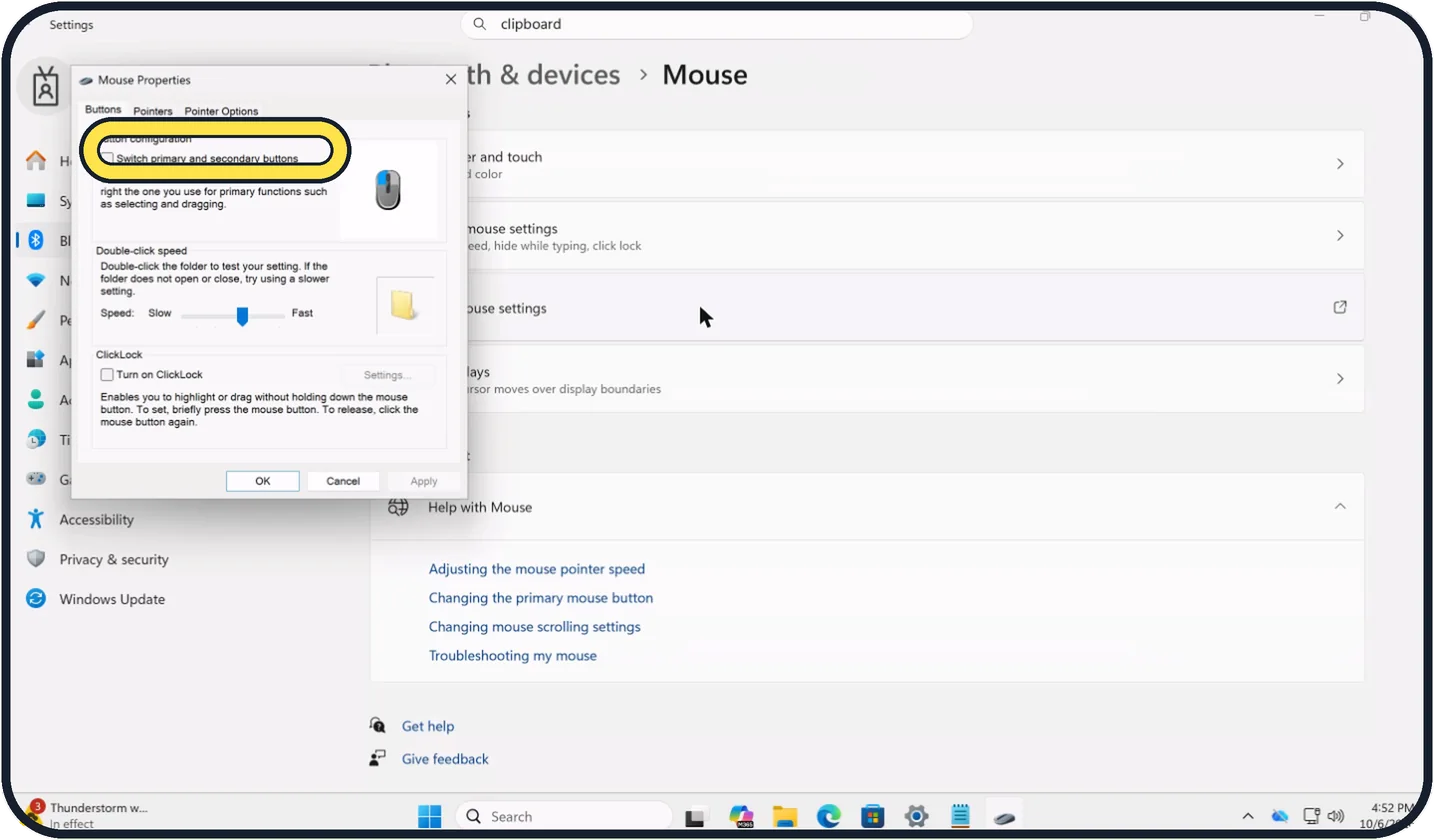This screenshot has width=1434, height=840.
Task: Click the user account avatar in Settings
Action: pos(46,86)
